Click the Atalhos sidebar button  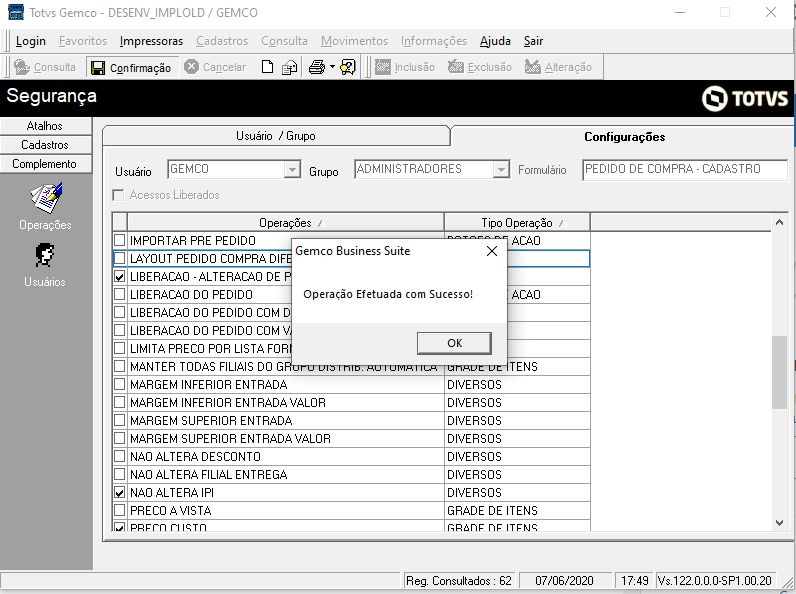45,126
